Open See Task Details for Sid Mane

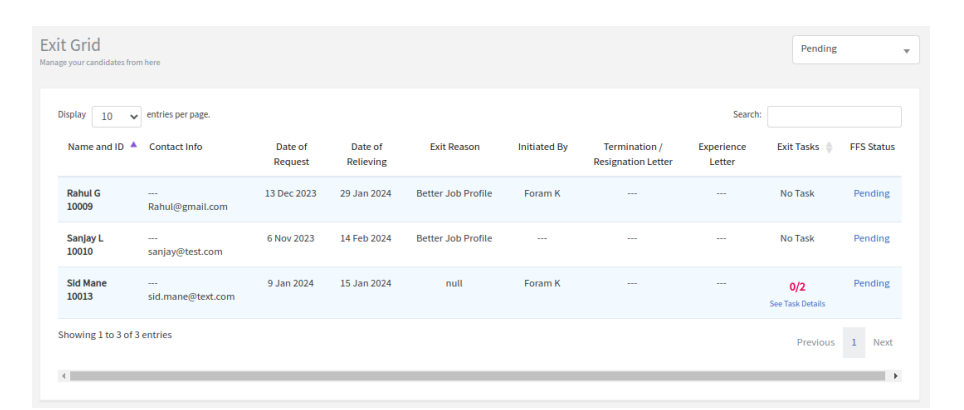[x=797, y=304]
